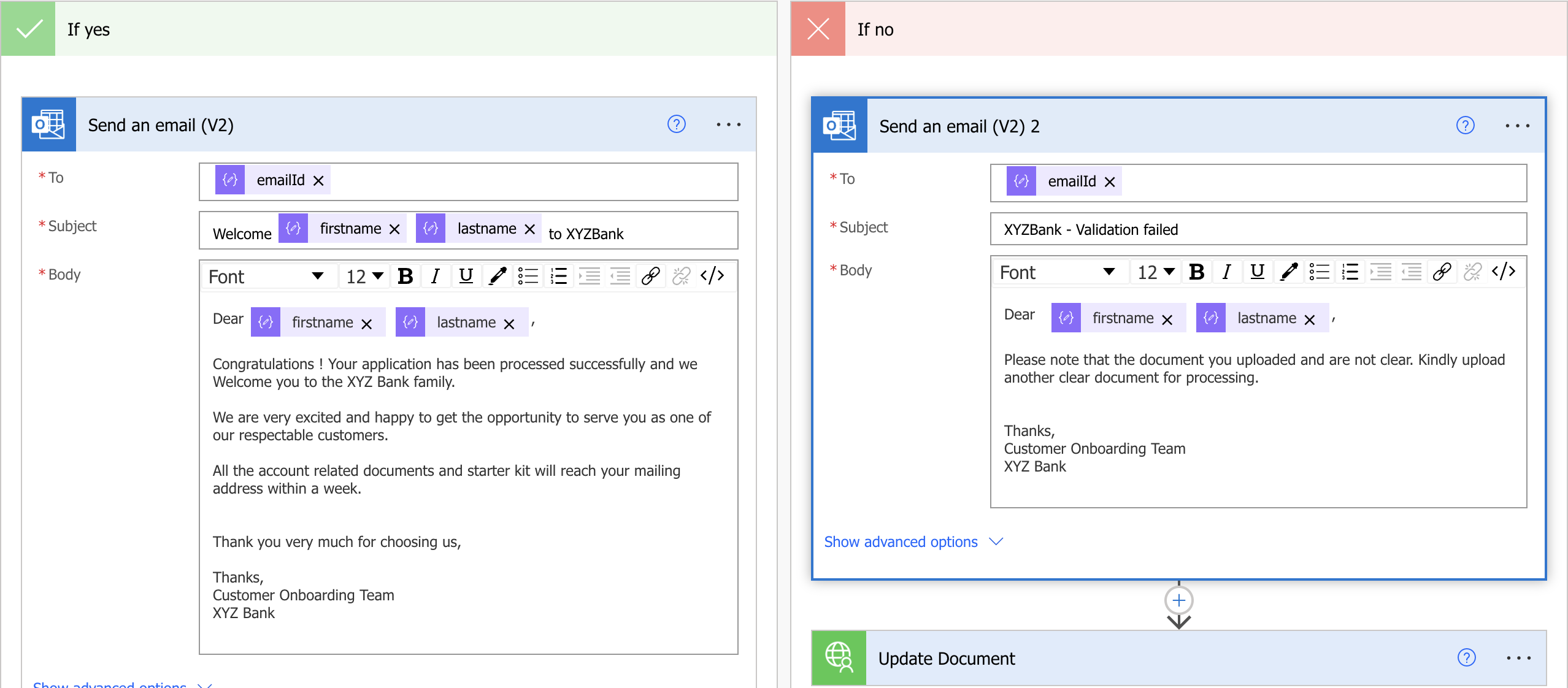The height and width of the screenshot is (688, 1568).
Task: Remove the emailId token from the To field
Action: tap(318, 180)
